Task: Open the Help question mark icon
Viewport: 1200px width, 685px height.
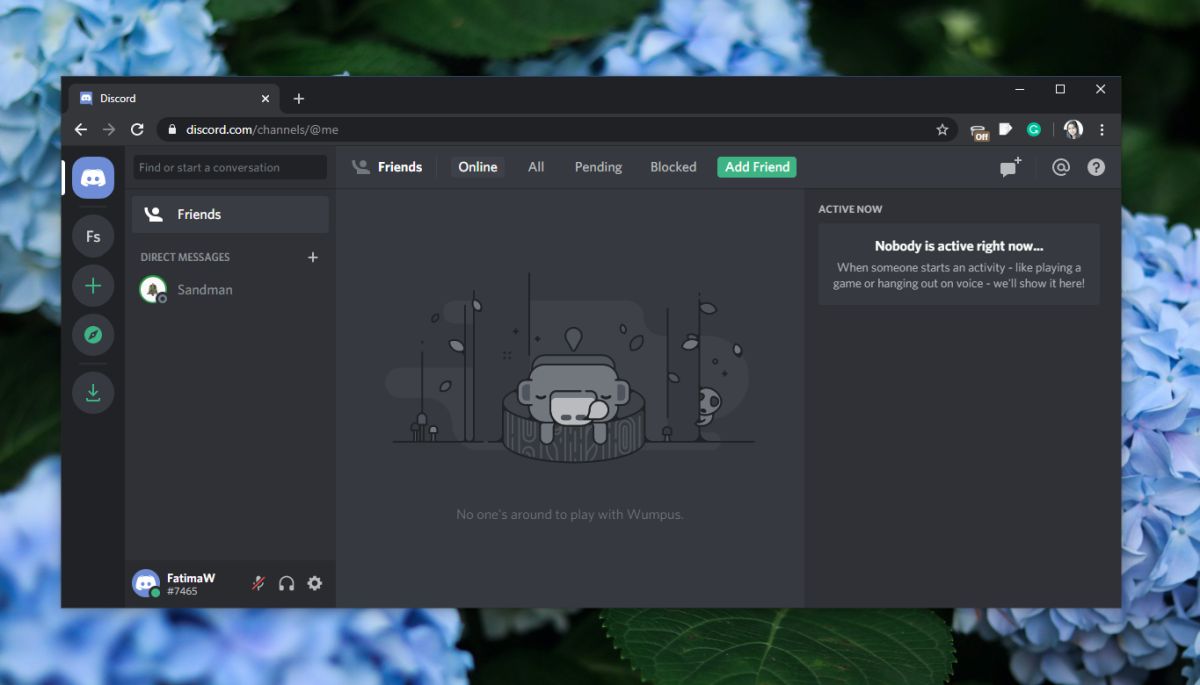Action: pos(1096,167)
